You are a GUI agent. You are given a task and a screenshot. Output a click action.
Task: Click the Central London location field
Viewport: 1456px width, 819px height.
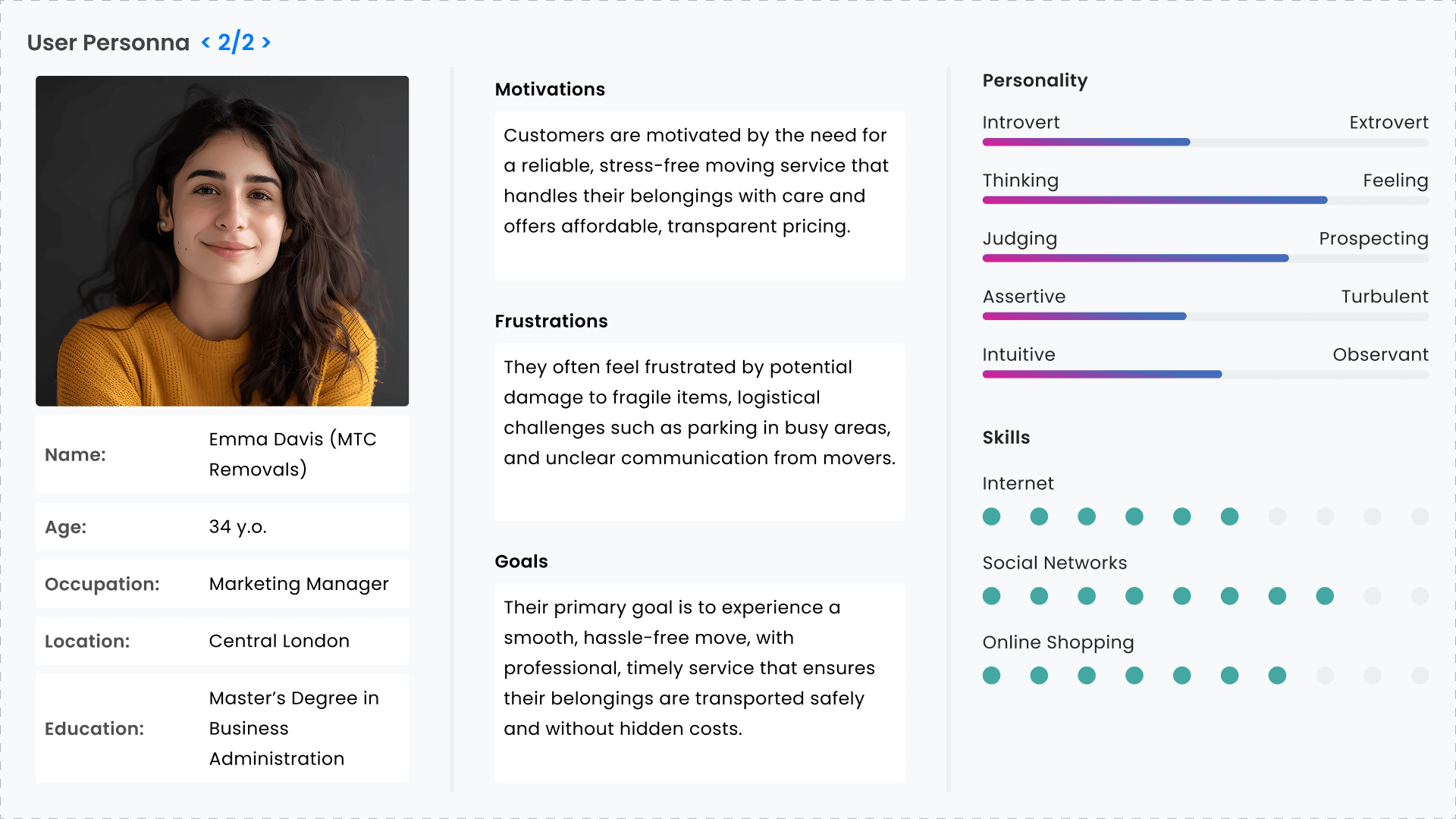tap(279, 642)
